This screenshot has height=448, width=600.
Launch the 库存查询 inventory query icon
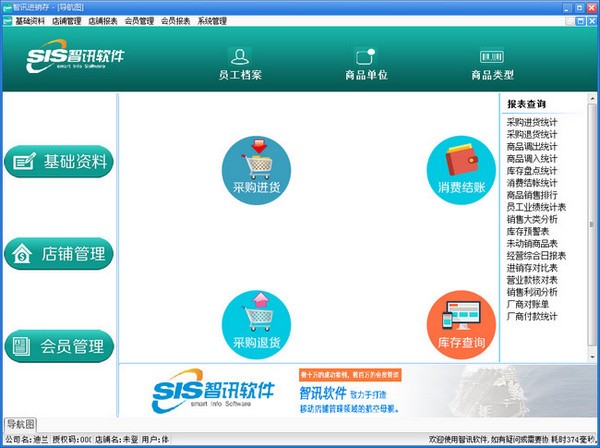click(x=461, y=324)
